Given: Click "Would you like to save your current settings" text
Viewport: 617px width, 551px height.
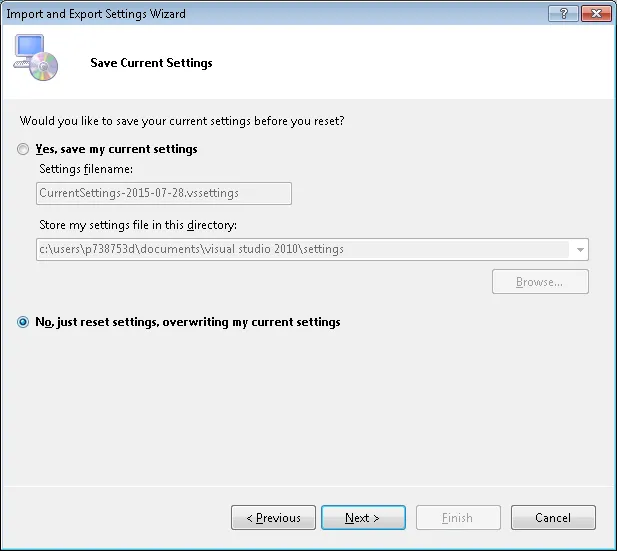Looking at the screenshot, I should coord(182,121).
